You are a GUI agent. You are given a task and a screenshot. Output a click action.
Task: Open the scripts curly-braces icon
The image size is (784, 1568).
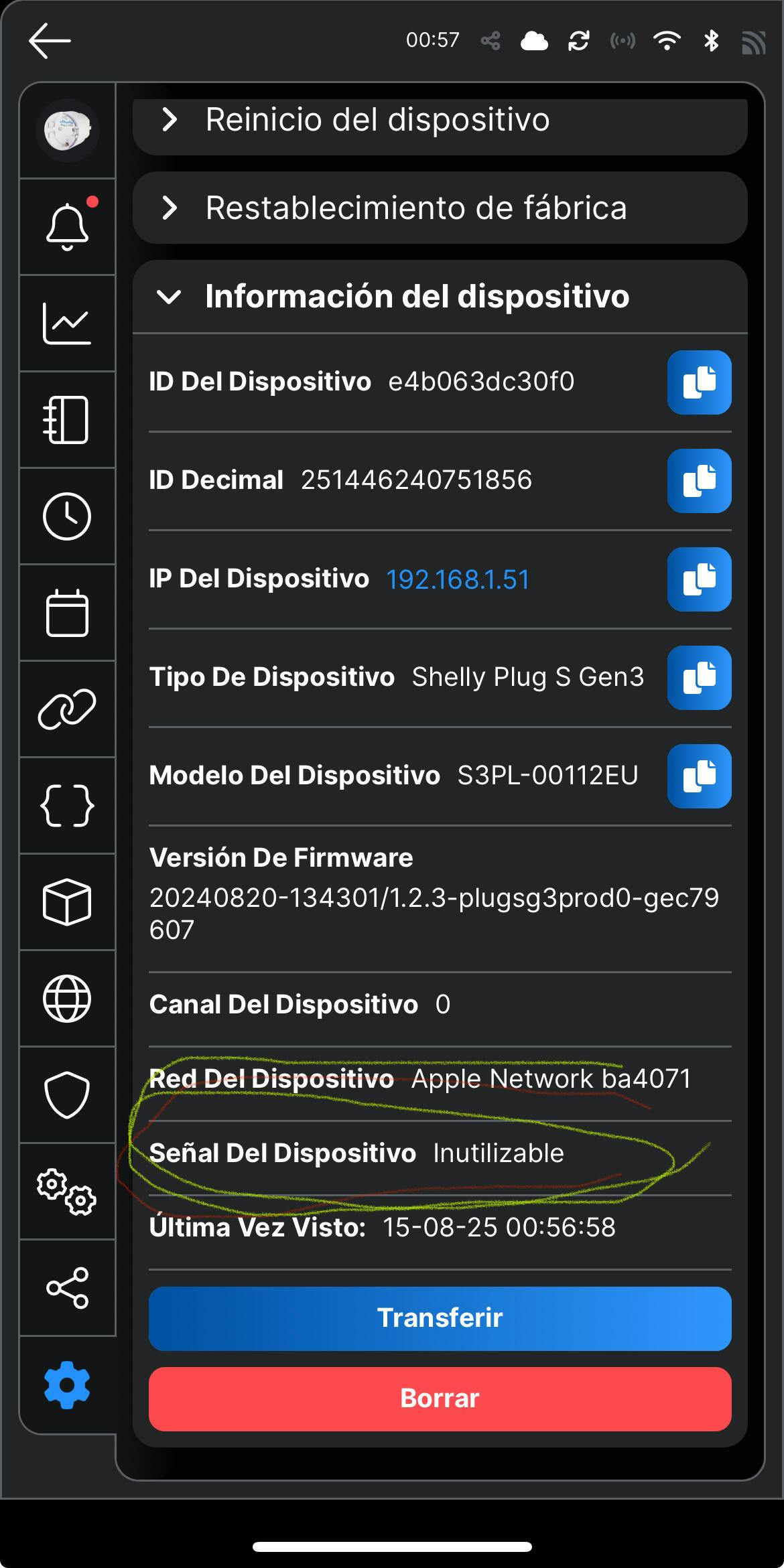67,806
